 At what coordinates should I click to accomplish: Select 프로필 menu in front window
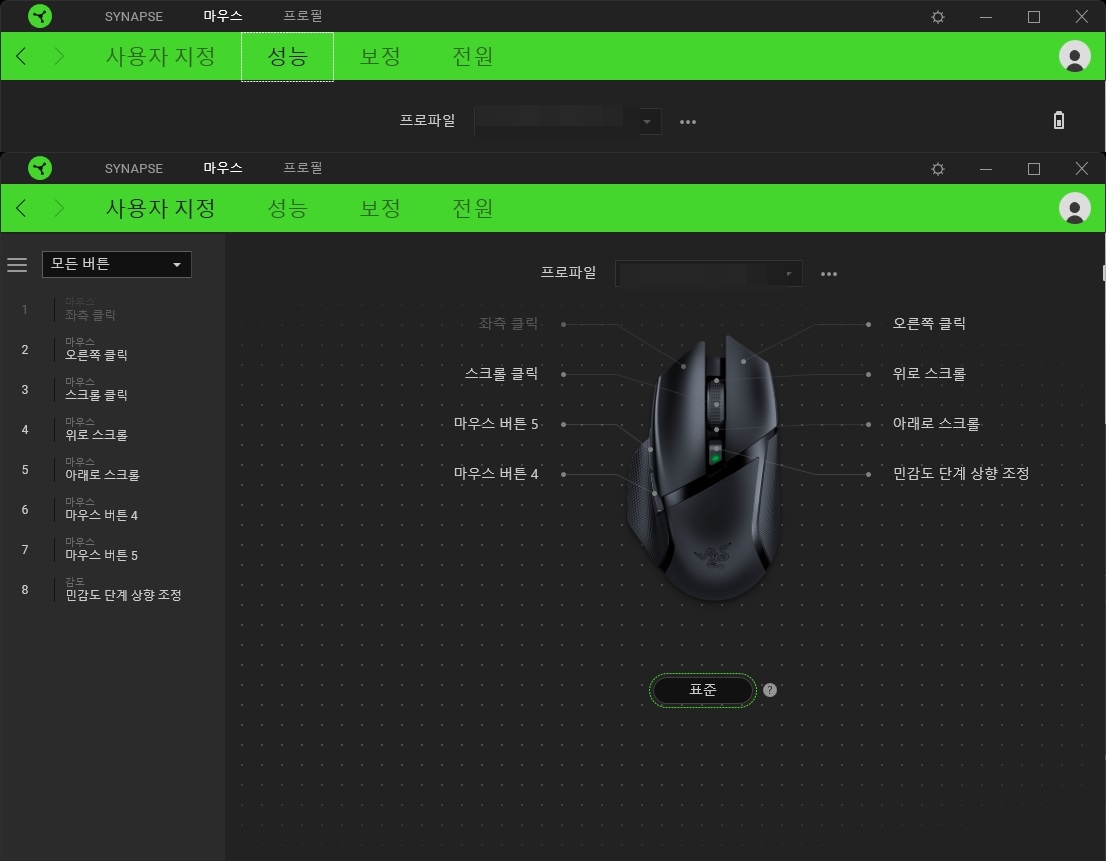[x=303, y=168]
